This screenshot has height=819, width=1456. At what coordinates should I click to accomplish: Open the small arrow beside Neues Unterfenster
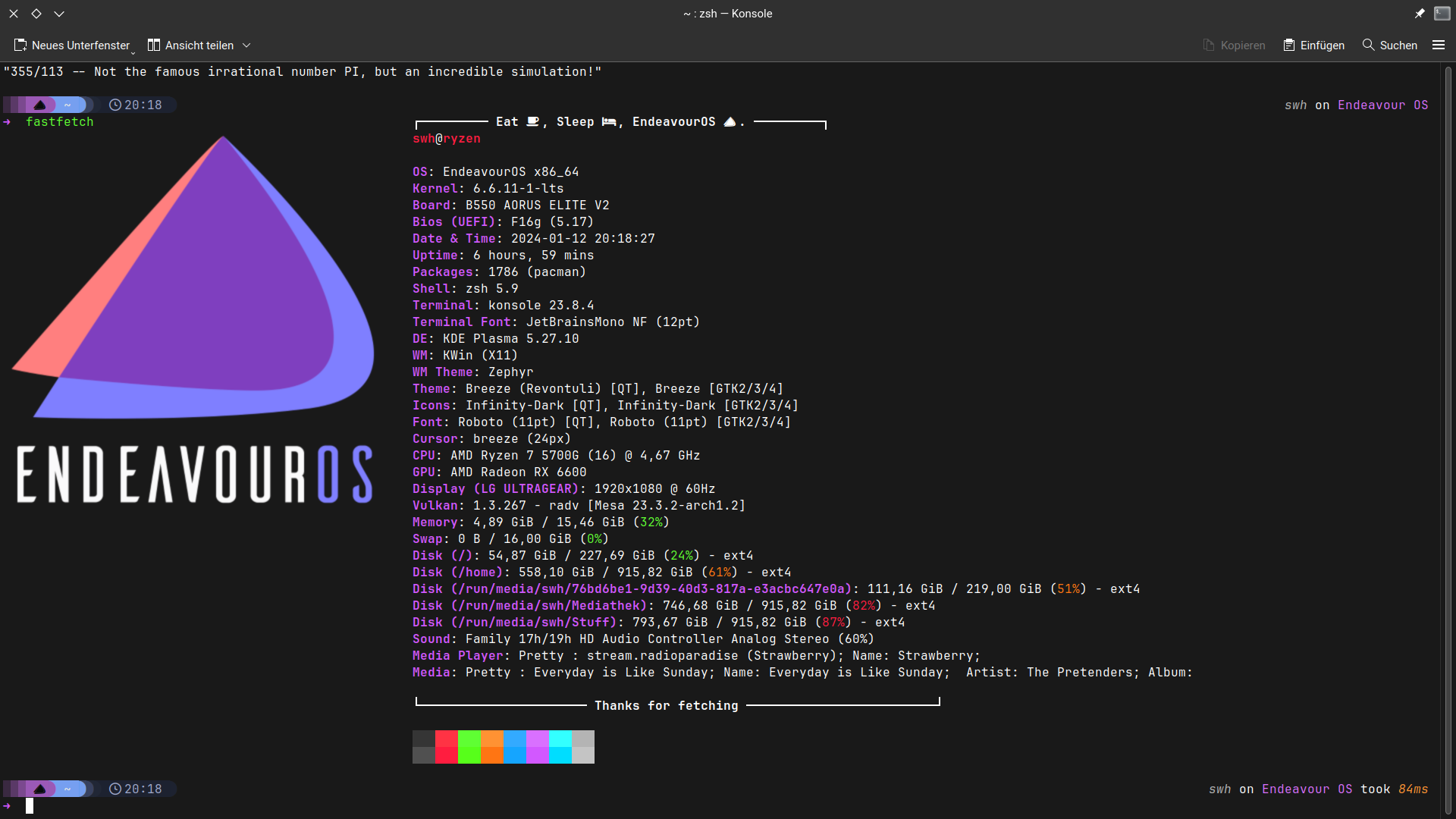tap(133, 53)
